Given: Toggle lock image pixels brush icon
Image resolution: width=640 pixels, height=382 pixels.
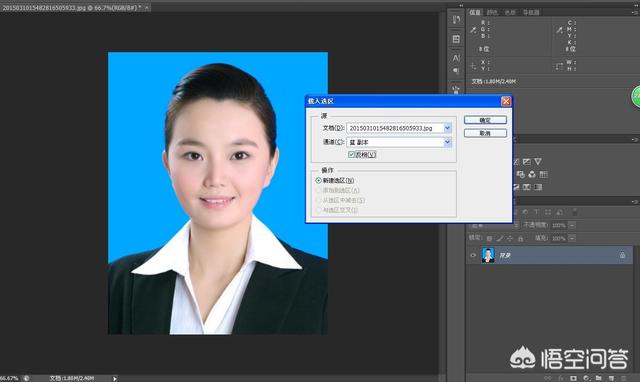Looking at the screenshot, I should click(500, 238).
